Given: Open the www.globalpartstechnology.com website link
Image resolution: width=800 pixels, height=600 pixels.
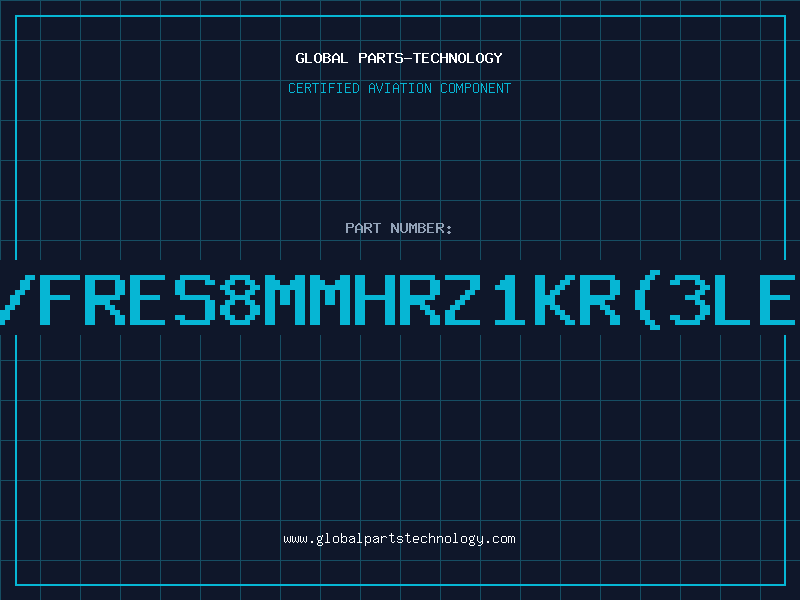Looking at the screenshot, I should (399, 539).
